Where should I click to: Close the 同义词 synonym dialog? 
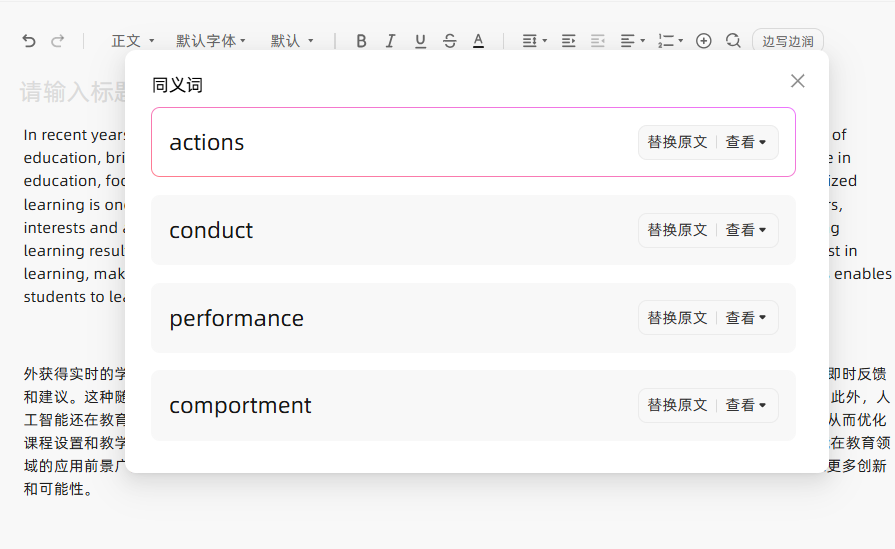(x=797, y=81)
